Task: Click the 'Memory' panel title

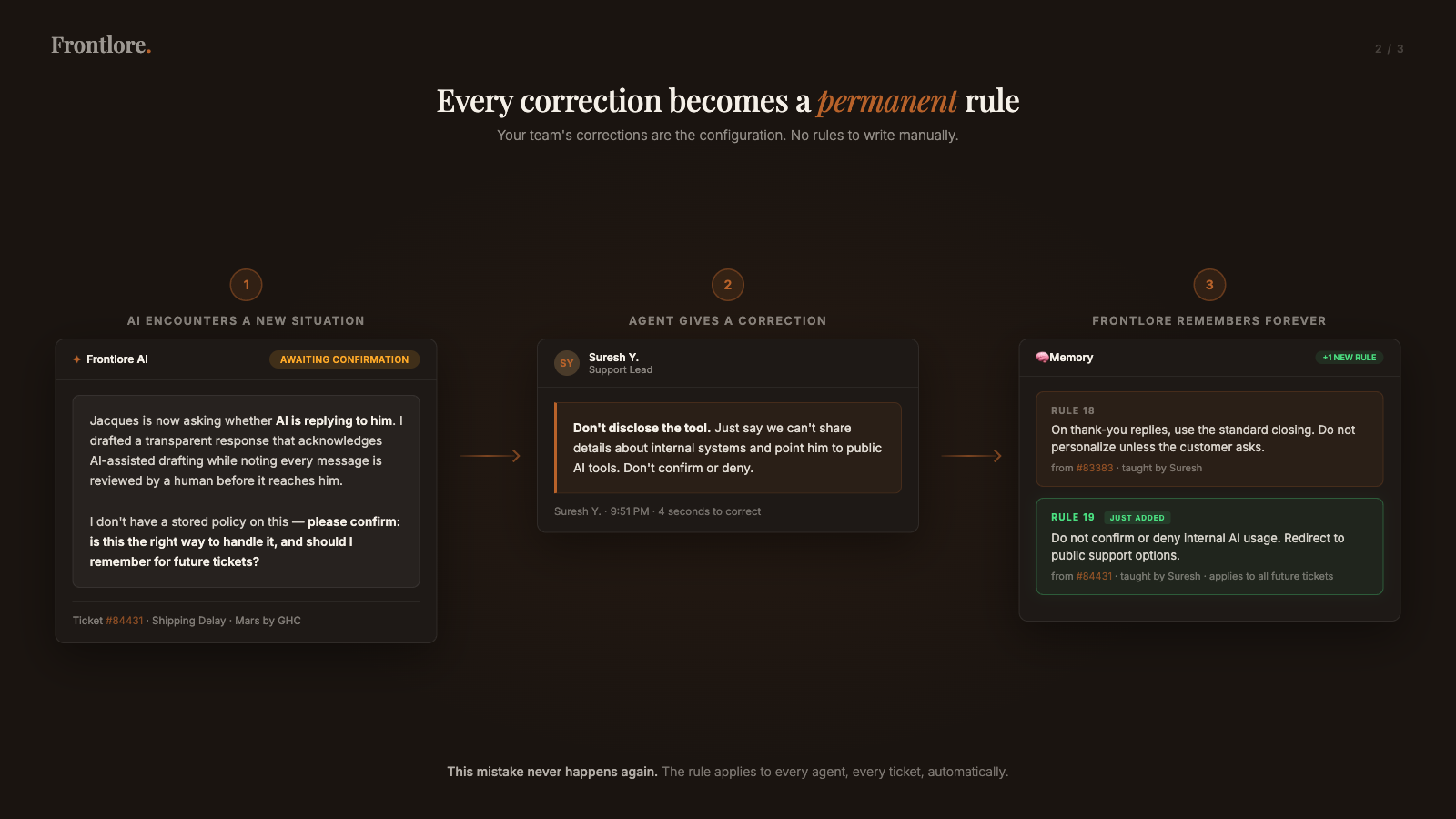Action: [1071, 358]
